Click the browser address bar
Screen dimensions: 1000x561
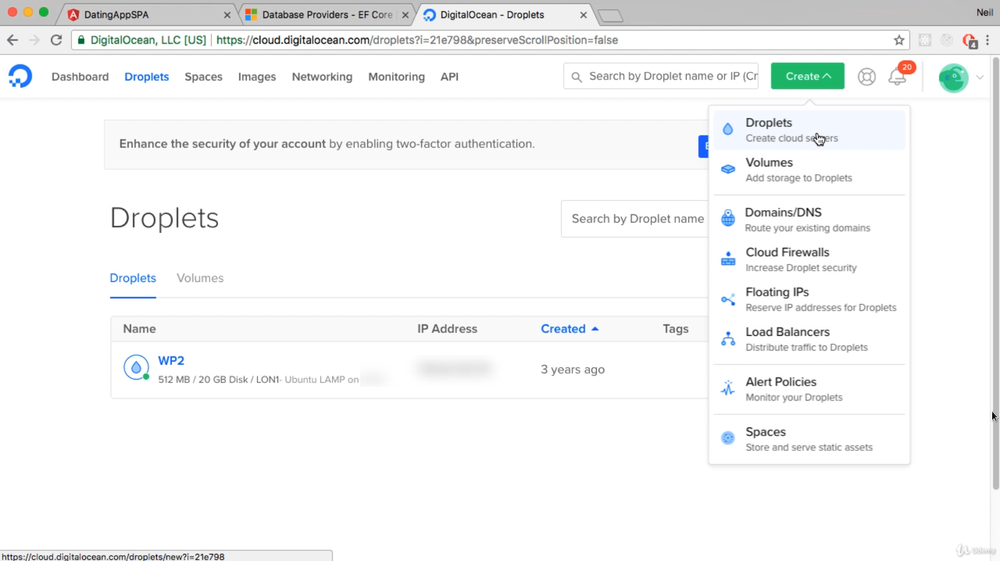489,40
